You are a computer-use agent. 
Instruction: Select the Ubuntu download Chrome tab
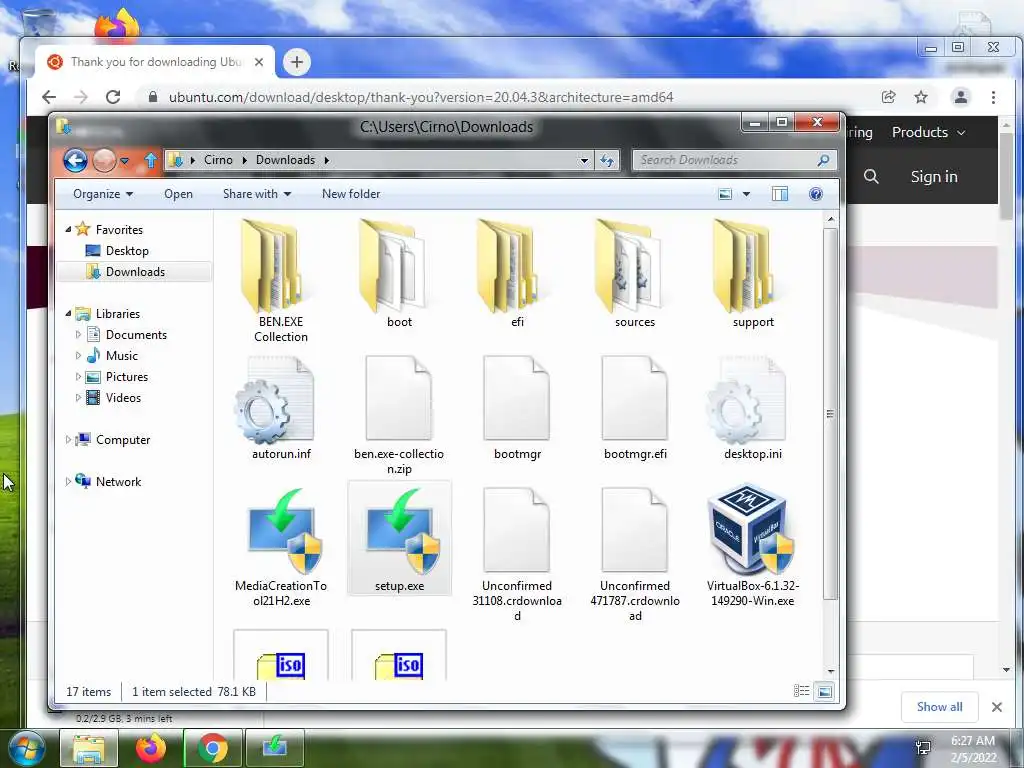tap(155, 62)
